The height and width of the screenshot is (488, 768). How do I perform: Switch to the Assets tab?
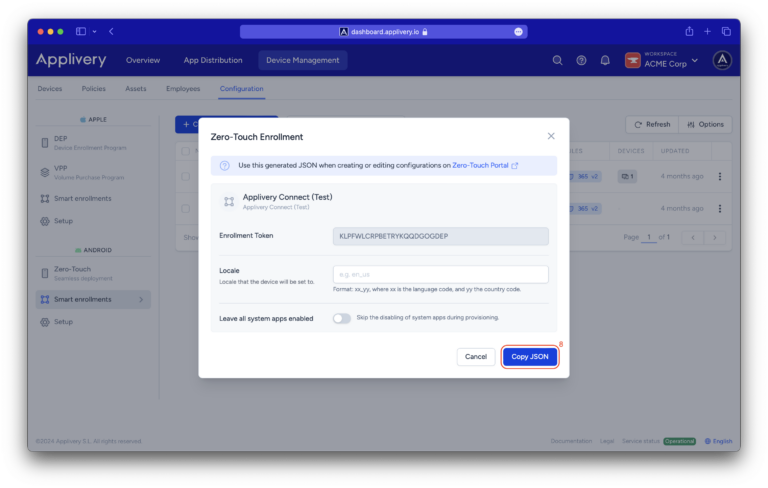(136, 89)
